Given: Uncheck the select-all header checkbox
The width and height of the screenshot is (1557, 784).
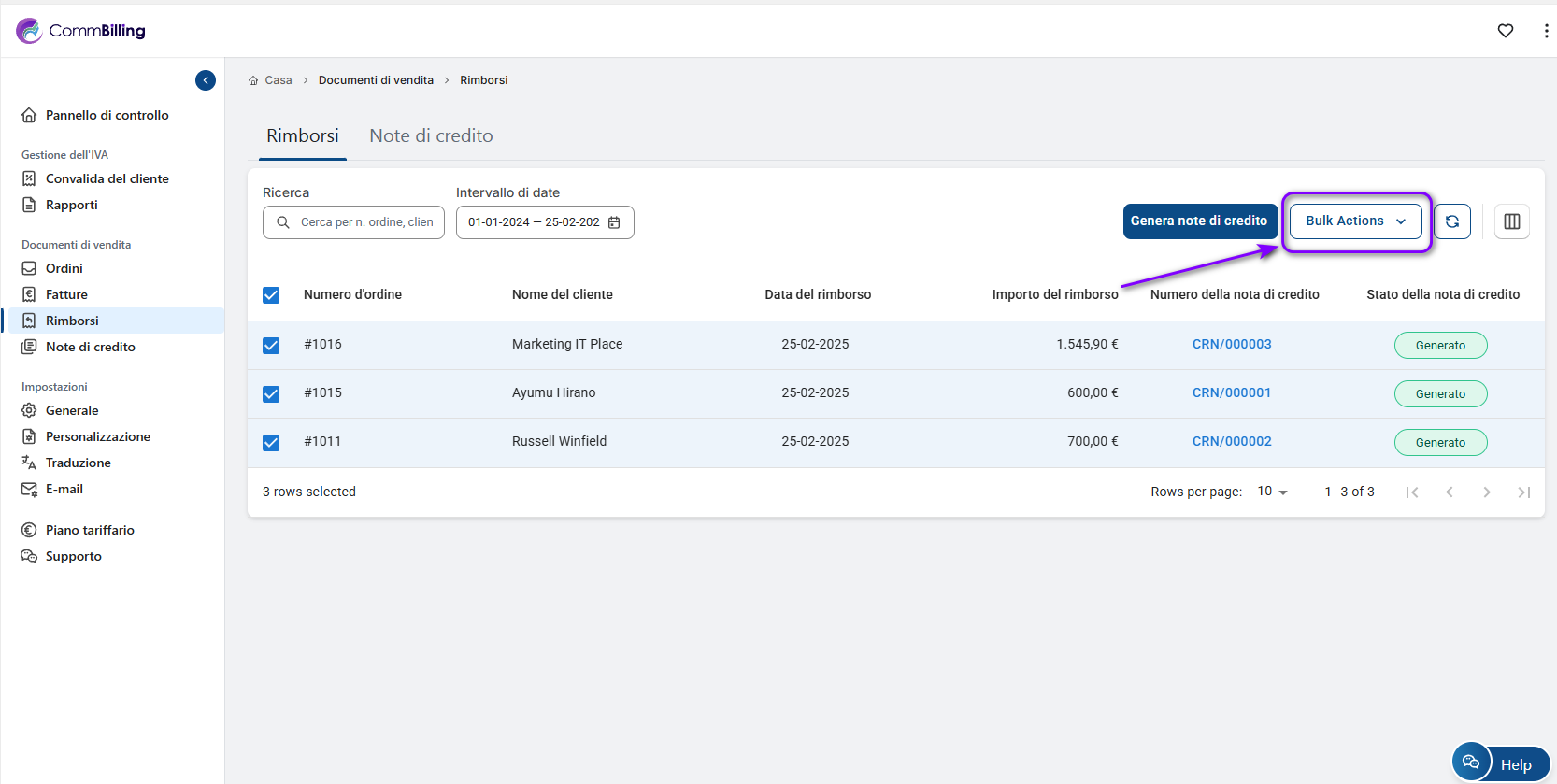Looking at the screenshot, I should tap(271, 295).
